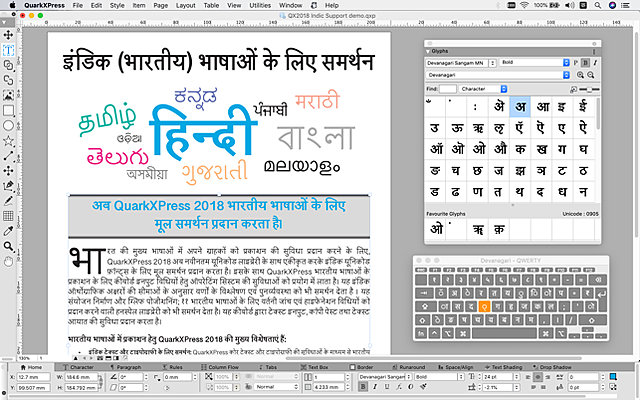This screenshot has height=400, width=640.
Task: Select the freehand Pencil drawing tool
Action: 8,201
